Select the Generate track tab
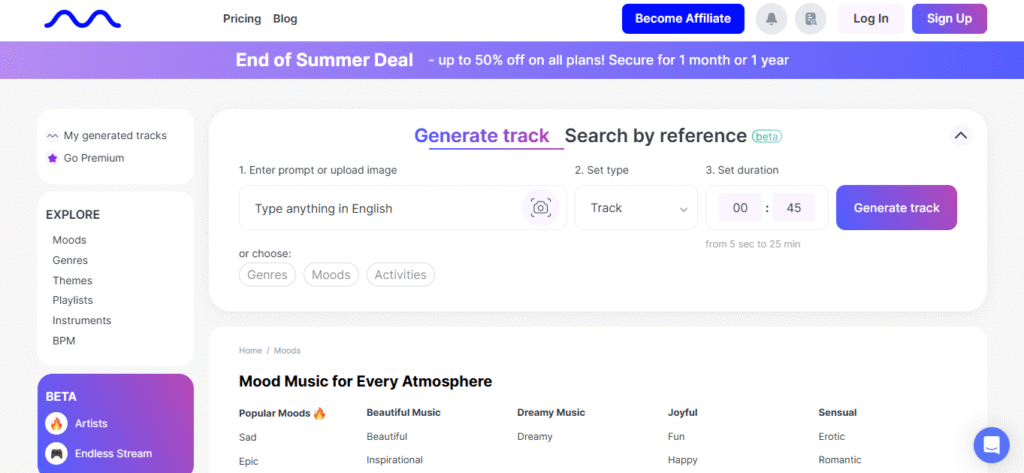Screen dimensions: 1024x473 point(482,136)
